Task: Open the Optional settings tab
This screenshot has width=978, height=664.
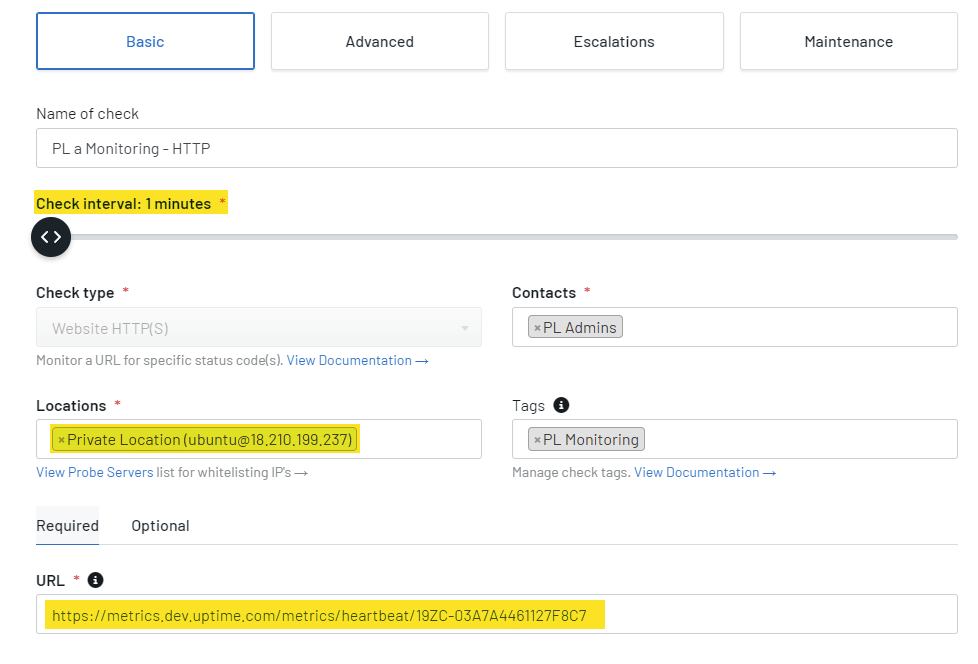Action: pos(160,525)
